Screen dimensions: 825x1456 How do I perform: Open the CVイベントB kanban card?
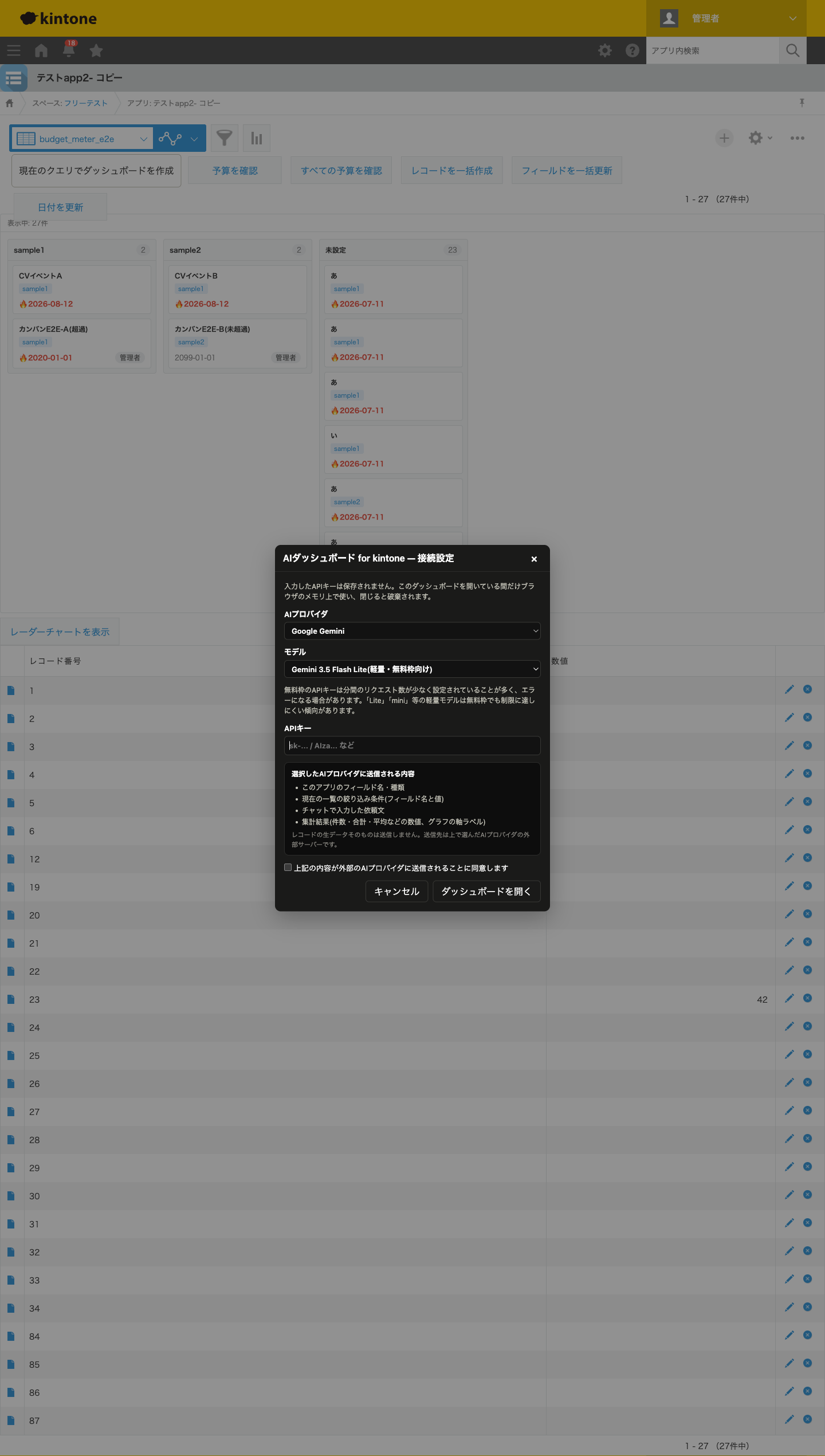point(238,289)
